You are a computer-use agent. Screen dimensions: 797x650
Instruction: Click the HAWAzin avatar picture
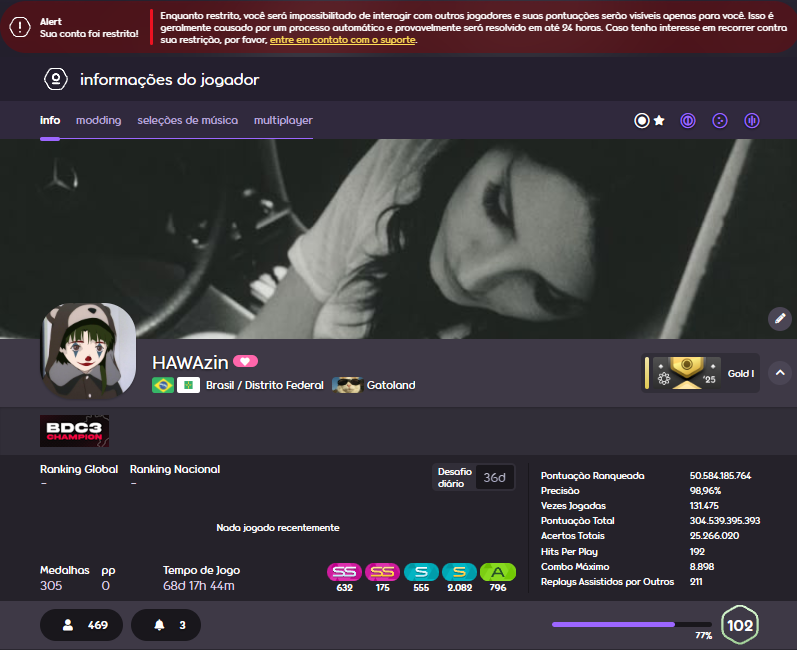(x=88, y=351)
